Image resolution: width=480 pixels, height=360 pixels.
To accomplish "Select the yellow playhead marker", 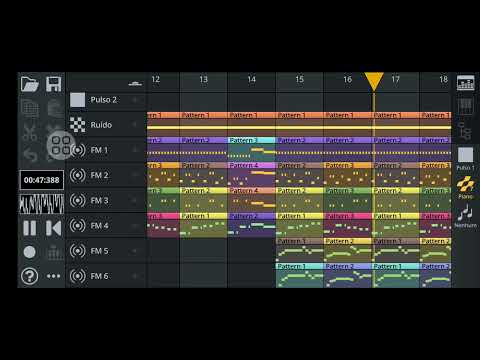I will (374, 81).
